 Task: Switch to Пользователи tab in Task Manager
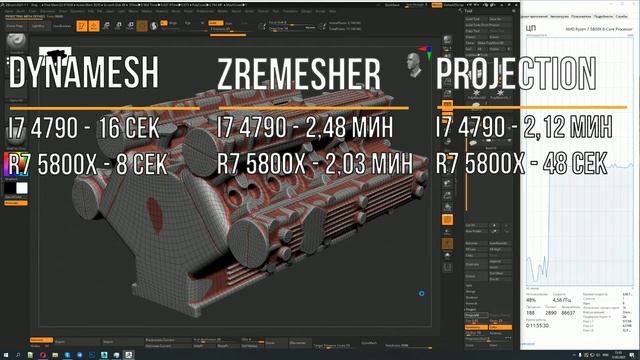point(581,17)
